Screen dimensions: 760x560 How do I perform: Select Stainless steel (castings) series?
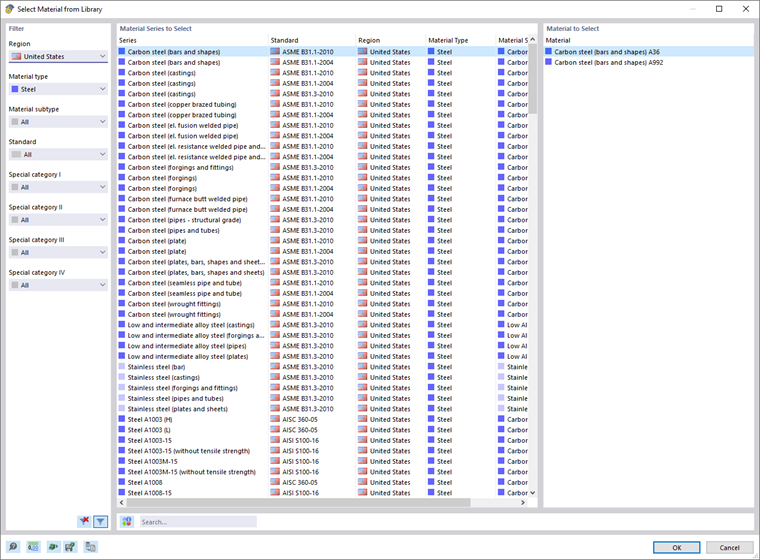coord(323,377)
